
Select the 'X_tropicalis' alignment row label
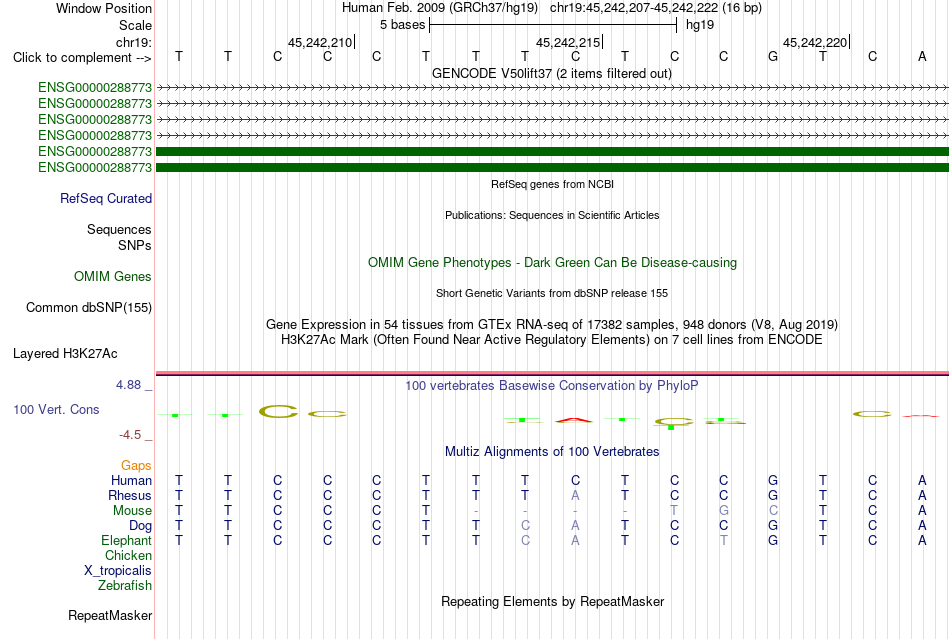[x=118, y=571]
